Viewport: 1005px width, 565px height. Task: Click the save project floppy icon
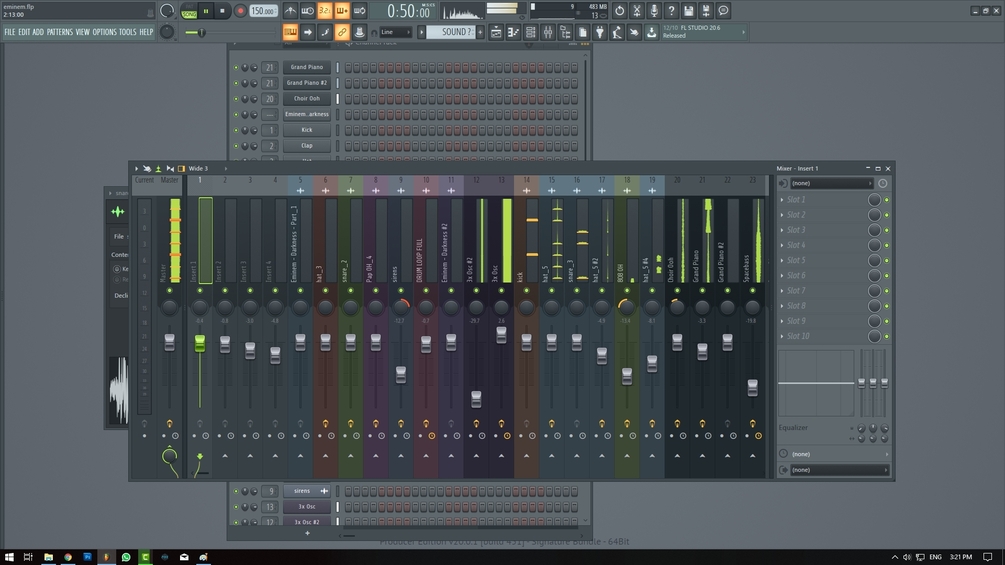(688, 11)
